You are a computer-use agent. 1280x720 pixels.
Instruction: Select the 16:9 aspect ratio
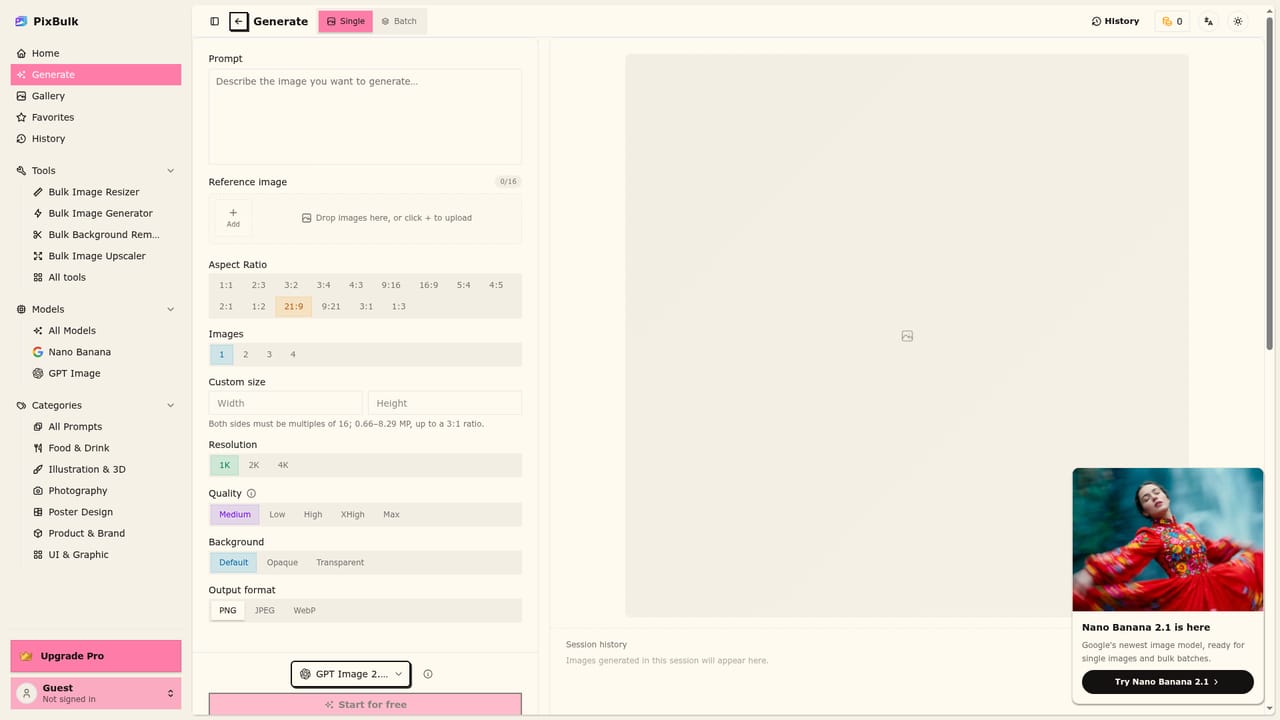click(x=428, y=285)
